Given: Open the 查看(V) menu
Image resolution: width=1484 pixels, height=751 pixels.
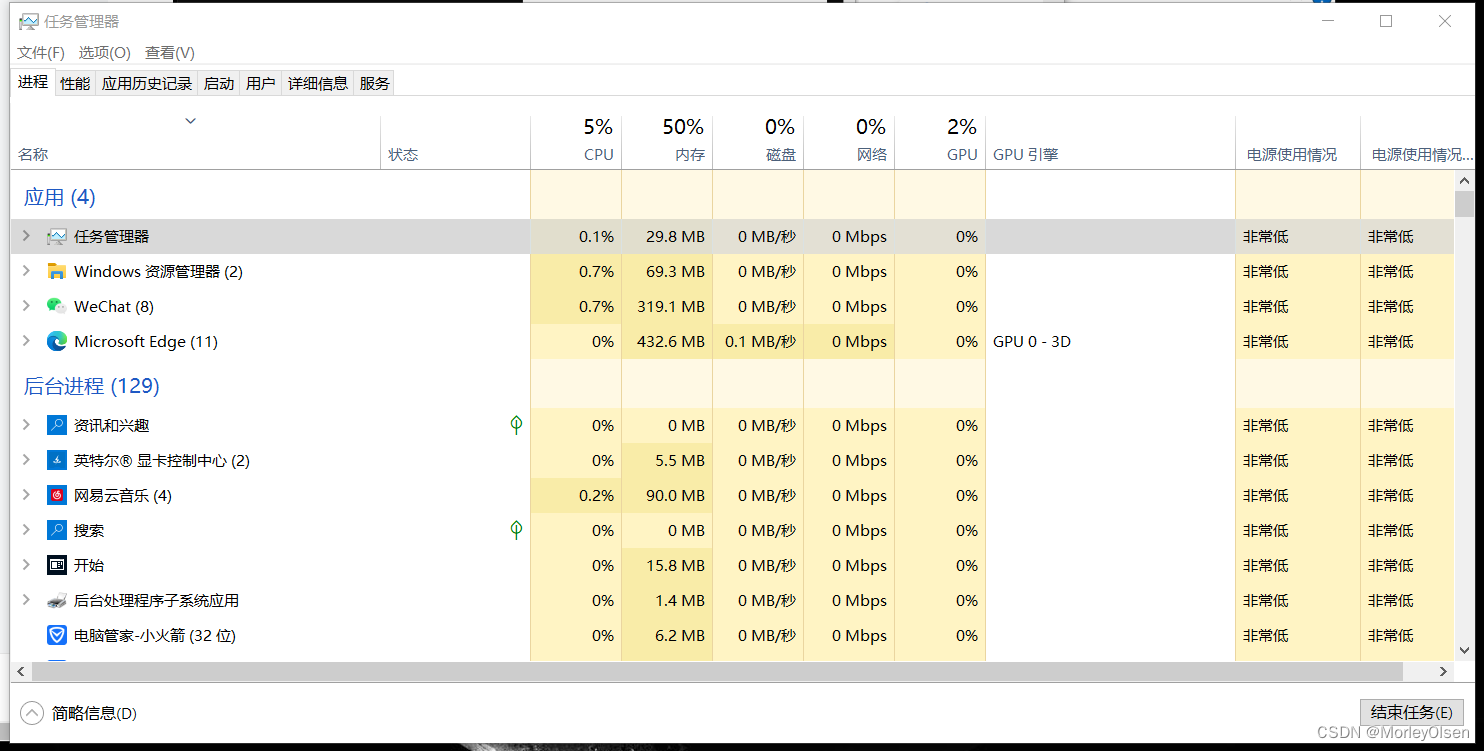Looking at the screenshot, I should pos(170,52).
